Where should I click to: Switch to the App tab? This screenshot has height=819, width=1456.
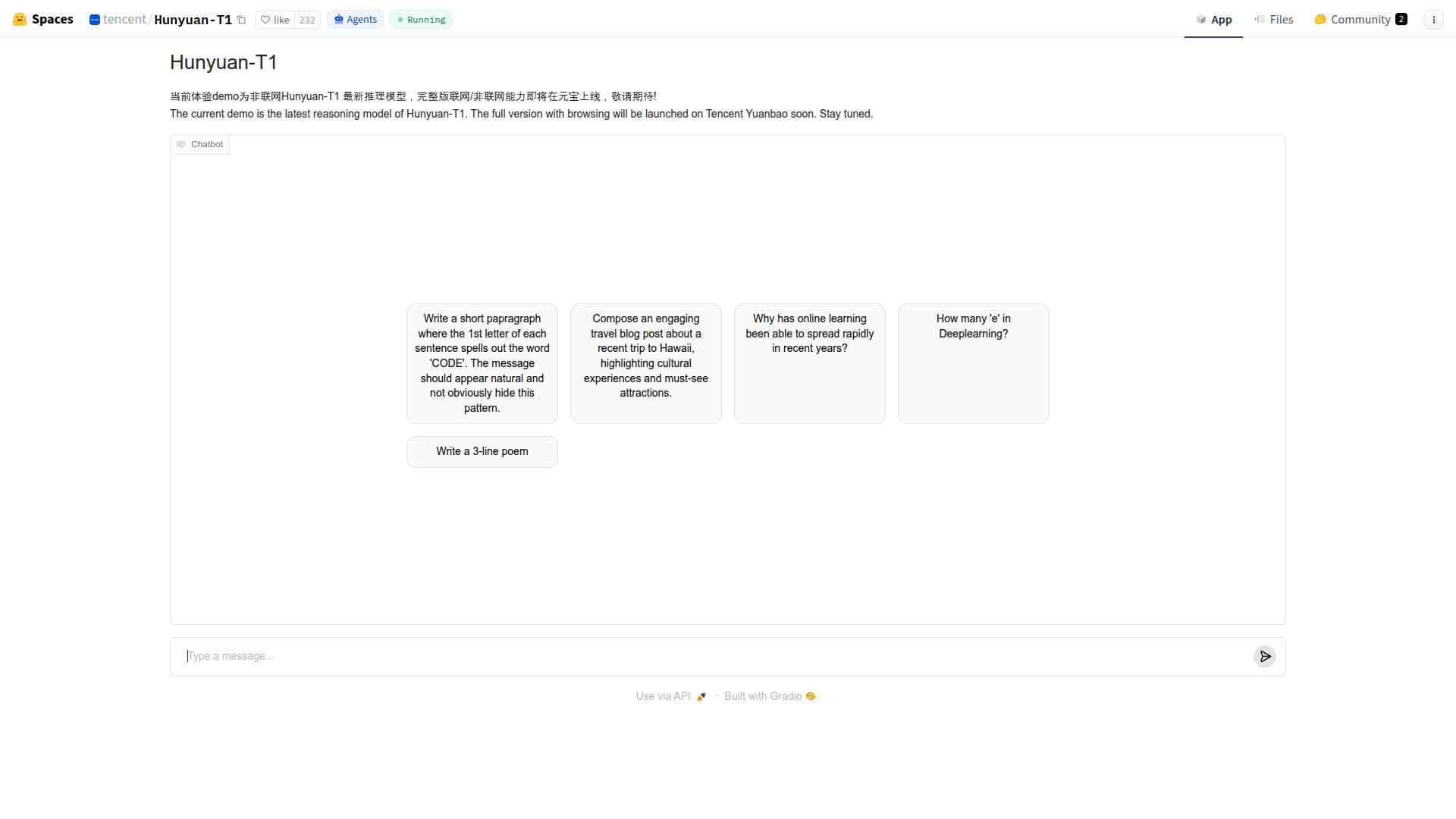pos(1213,20)
